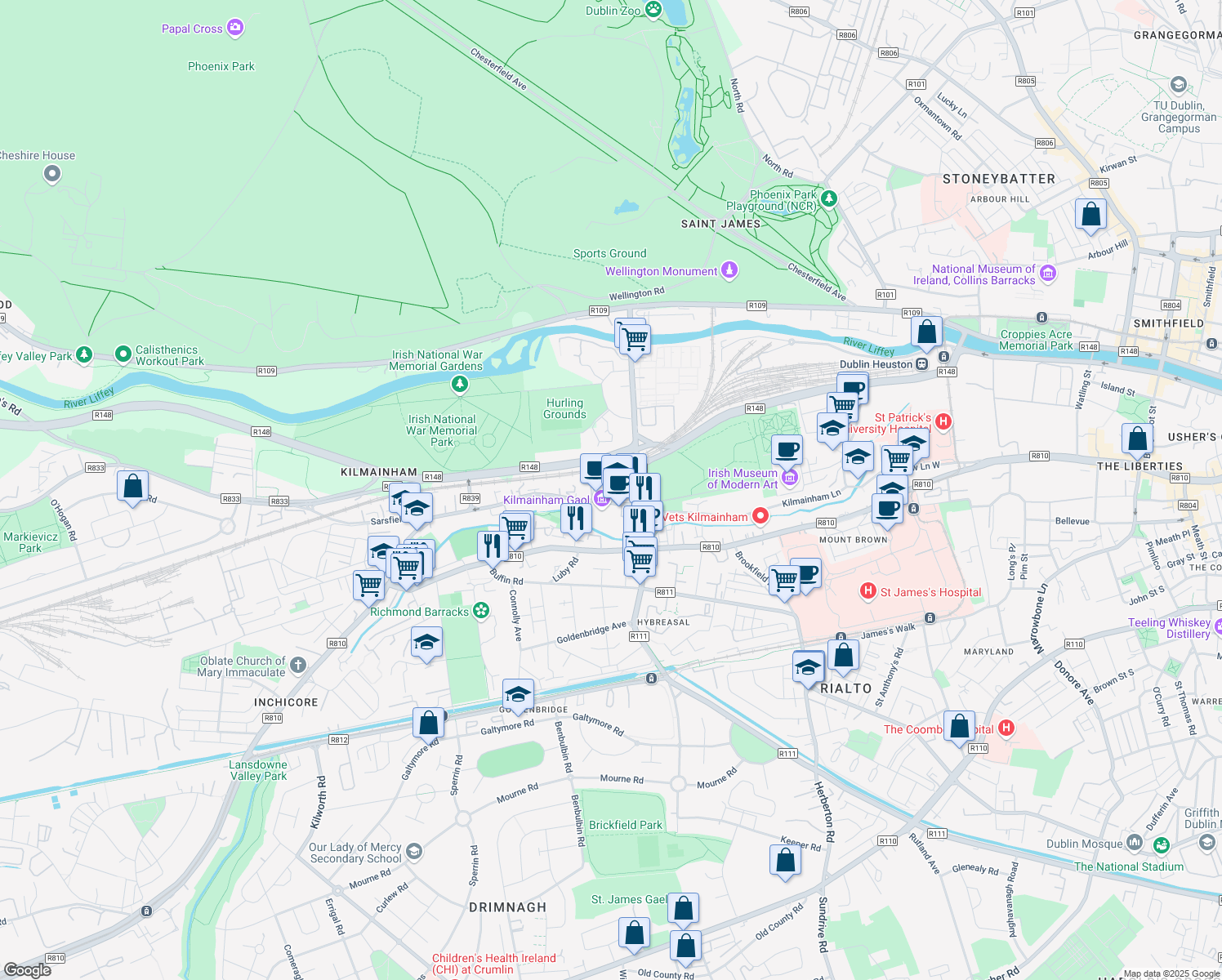Click the shopping cart marker west of Richmond Barracks
This screenshot has width=1222, height=980.
tap(369, 586)
